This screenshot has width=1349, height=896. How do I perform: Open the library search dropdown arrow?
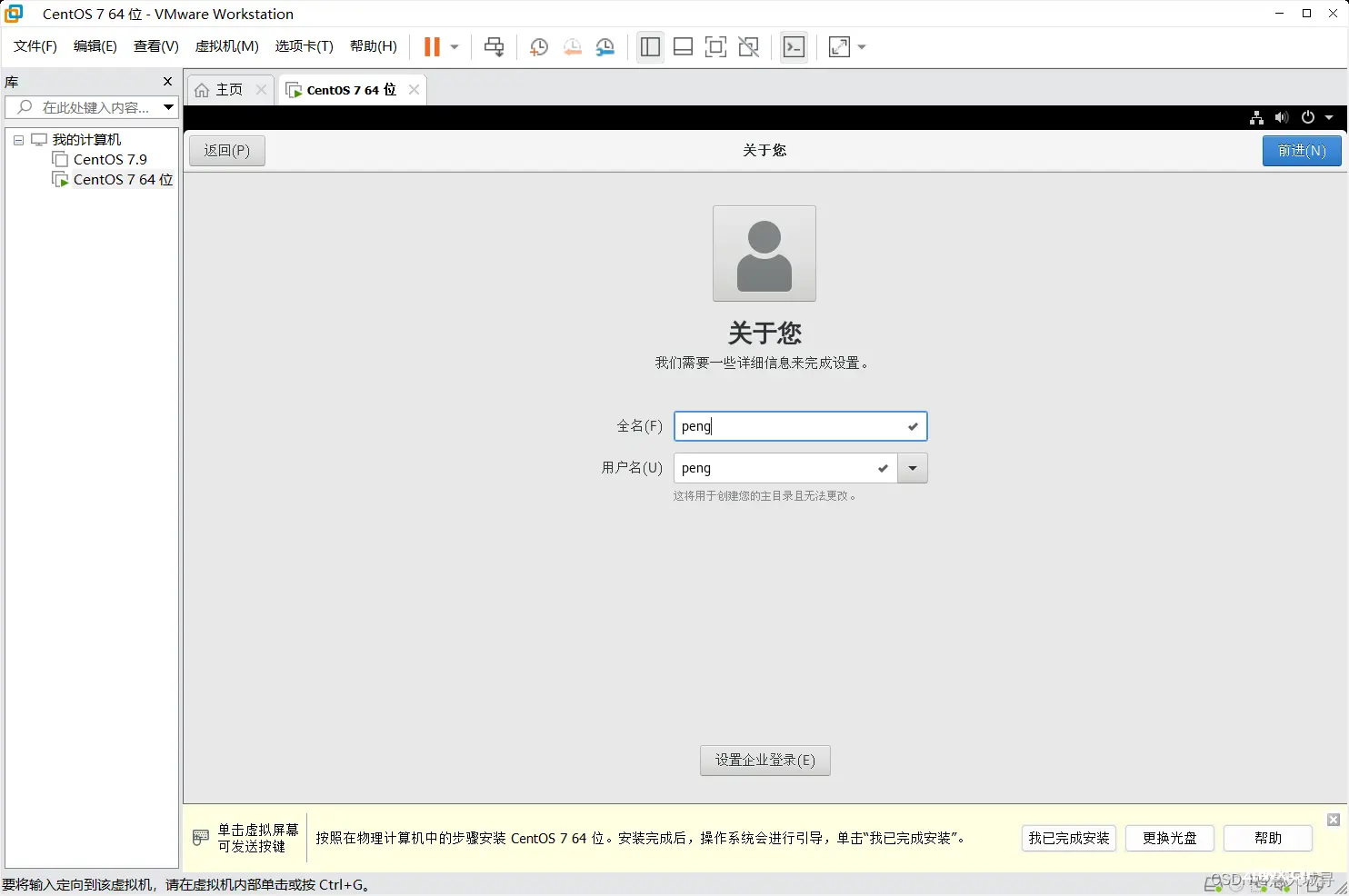point(169,107)
